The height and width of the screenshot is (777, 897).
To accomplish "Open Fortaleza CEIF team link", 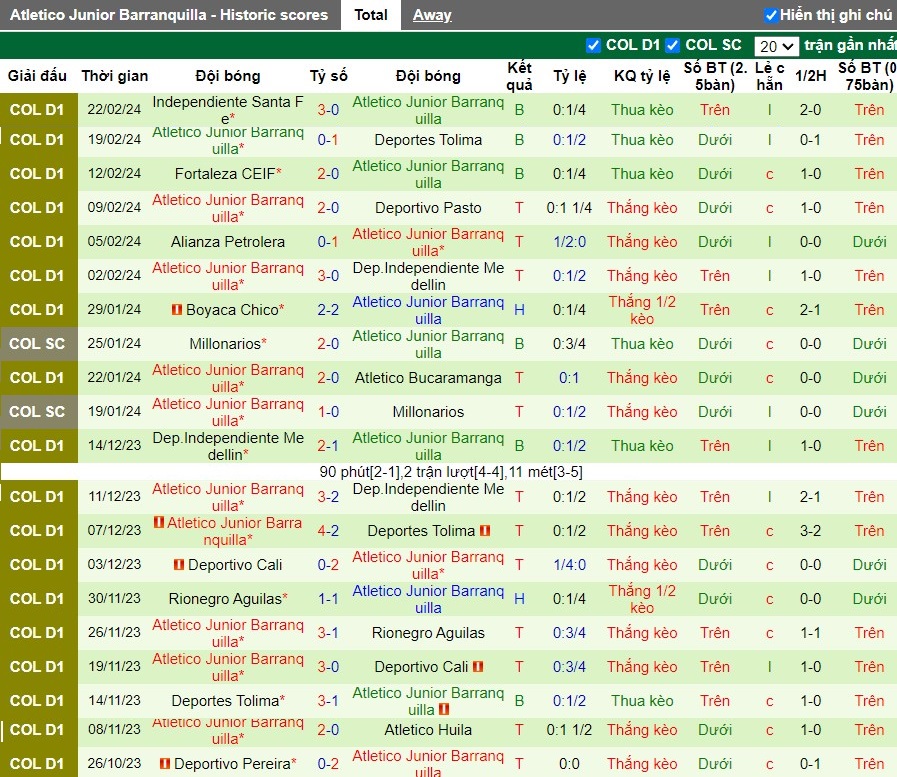I will coord(225,173).
